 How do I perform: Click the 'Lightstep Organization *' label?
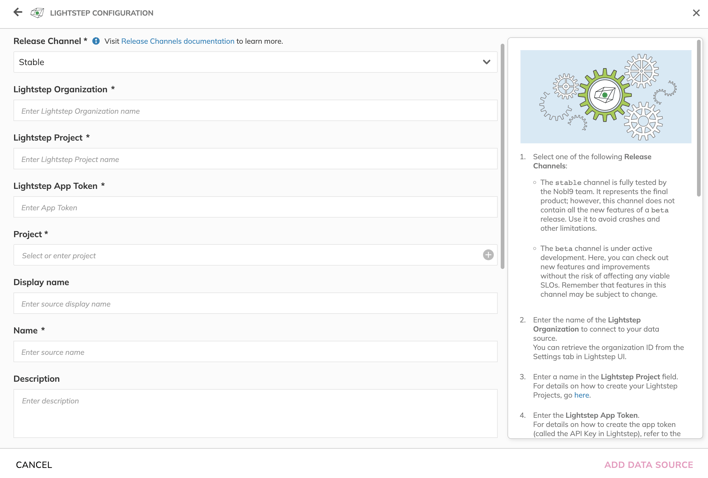tap(64, 89)
